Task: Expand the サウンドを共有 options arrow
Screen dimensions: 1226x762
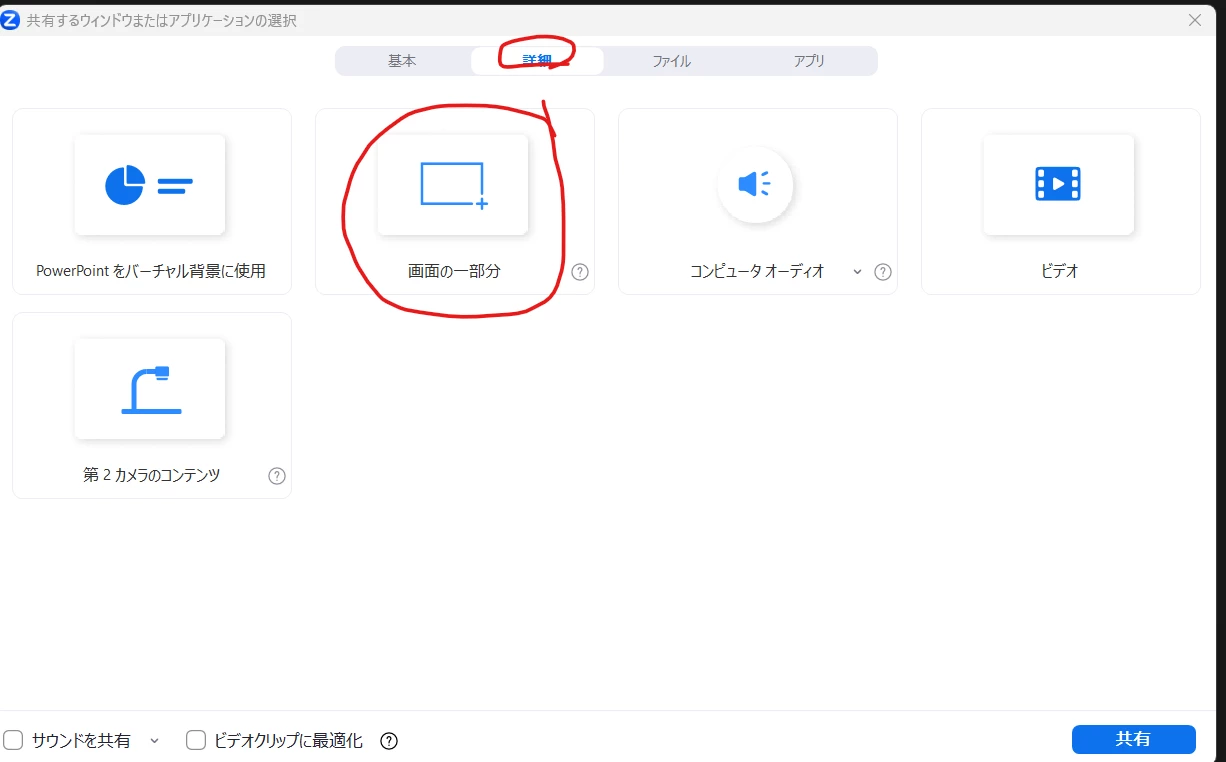Action: click(154, 741)
